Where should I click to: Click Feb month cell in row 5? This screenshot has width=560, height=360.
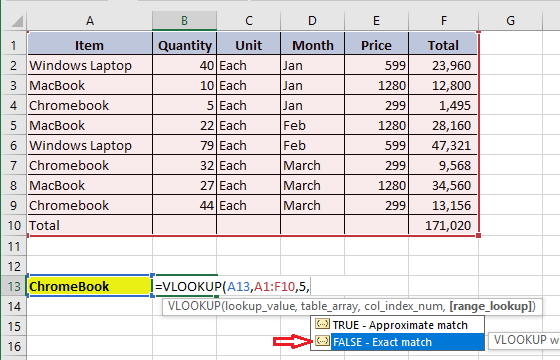(312, 125)
